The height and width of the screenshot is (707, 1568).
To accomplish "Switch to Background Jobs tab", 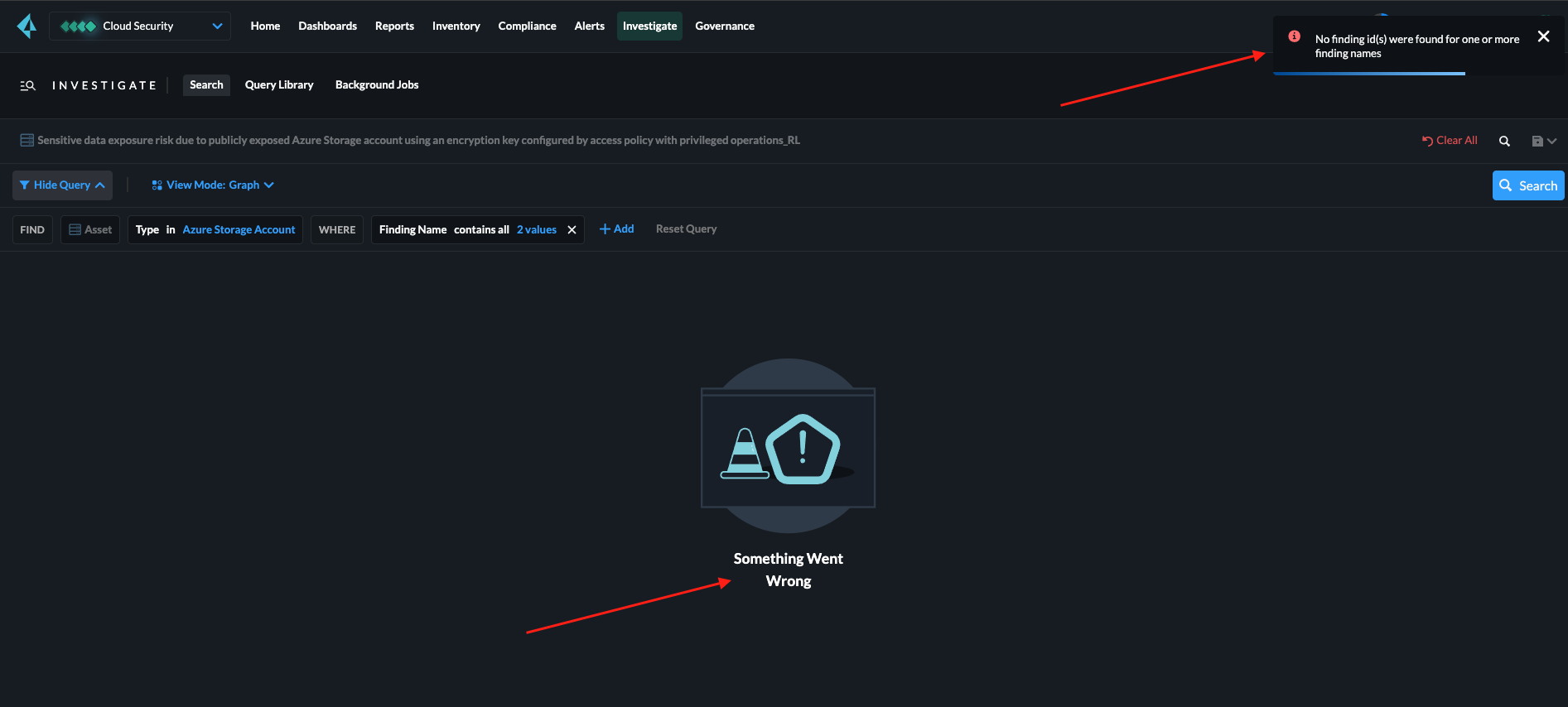I will (x=377, y=85).
